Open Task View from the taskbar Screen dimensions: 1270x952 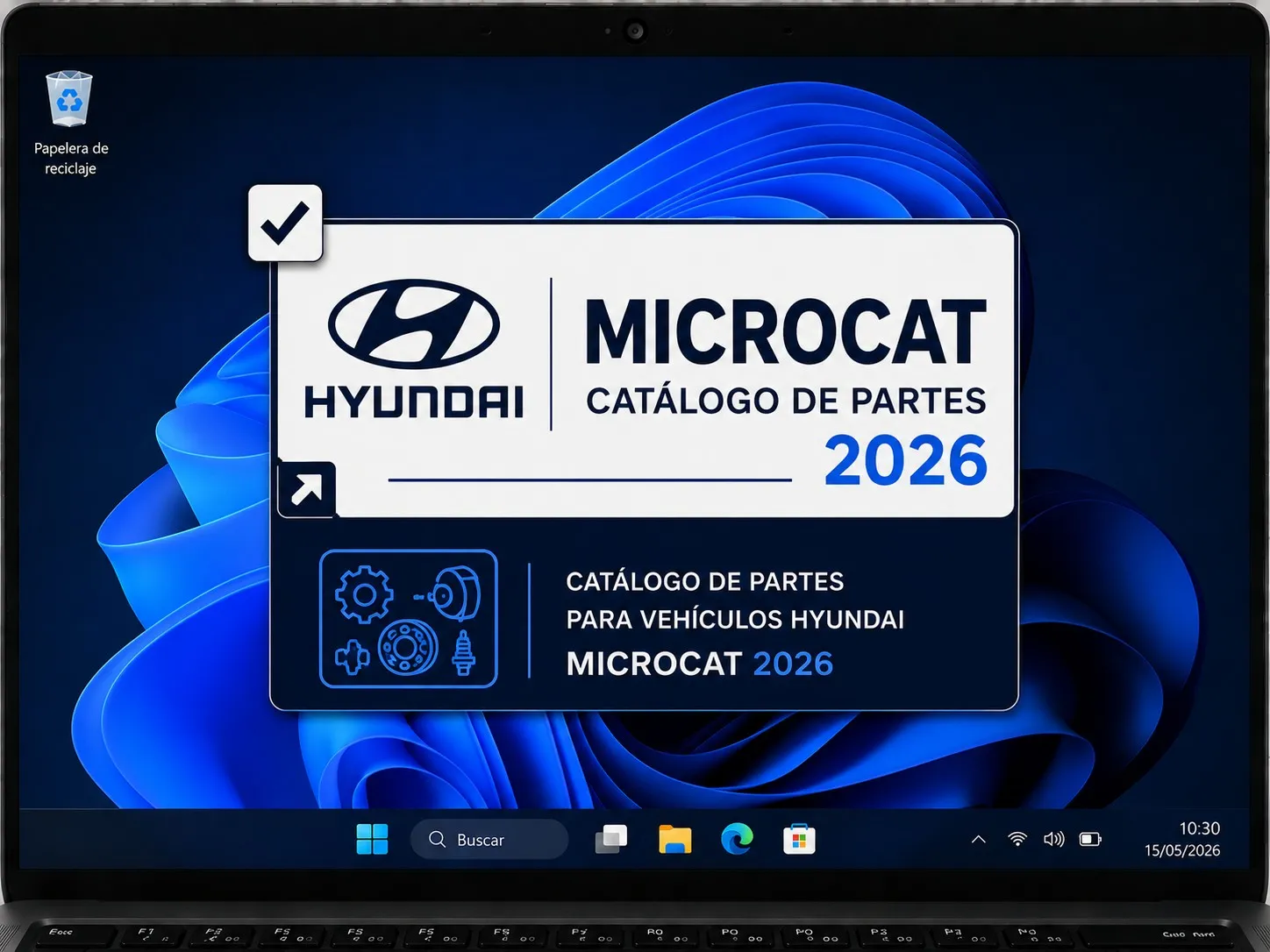click(611, 839)
